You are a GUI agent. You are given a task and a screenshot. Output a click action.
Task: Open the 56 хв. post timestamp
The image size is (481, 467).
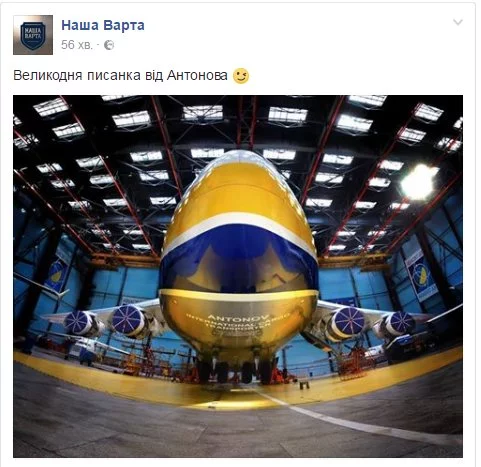click(x=77, y=45)
